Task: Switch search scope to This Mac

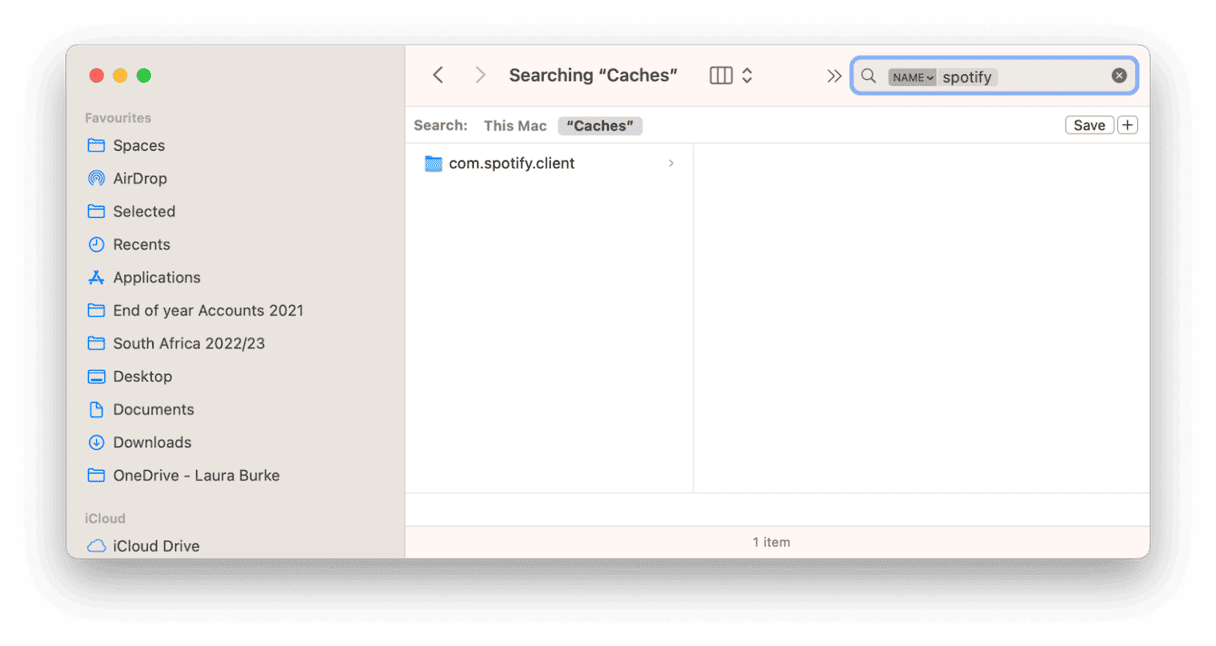Action: 514,125
